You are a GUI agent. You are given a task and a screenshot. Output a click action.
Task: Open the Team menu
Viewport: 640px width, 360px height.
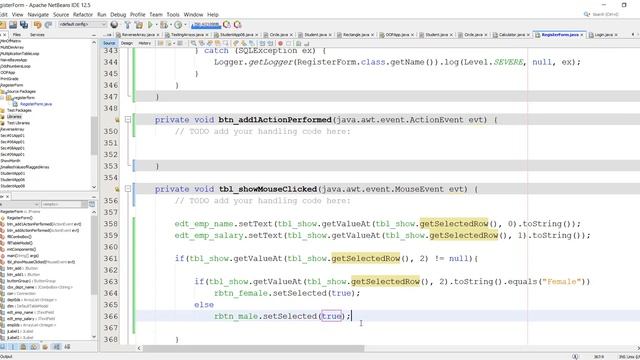[x=156, y=14]
